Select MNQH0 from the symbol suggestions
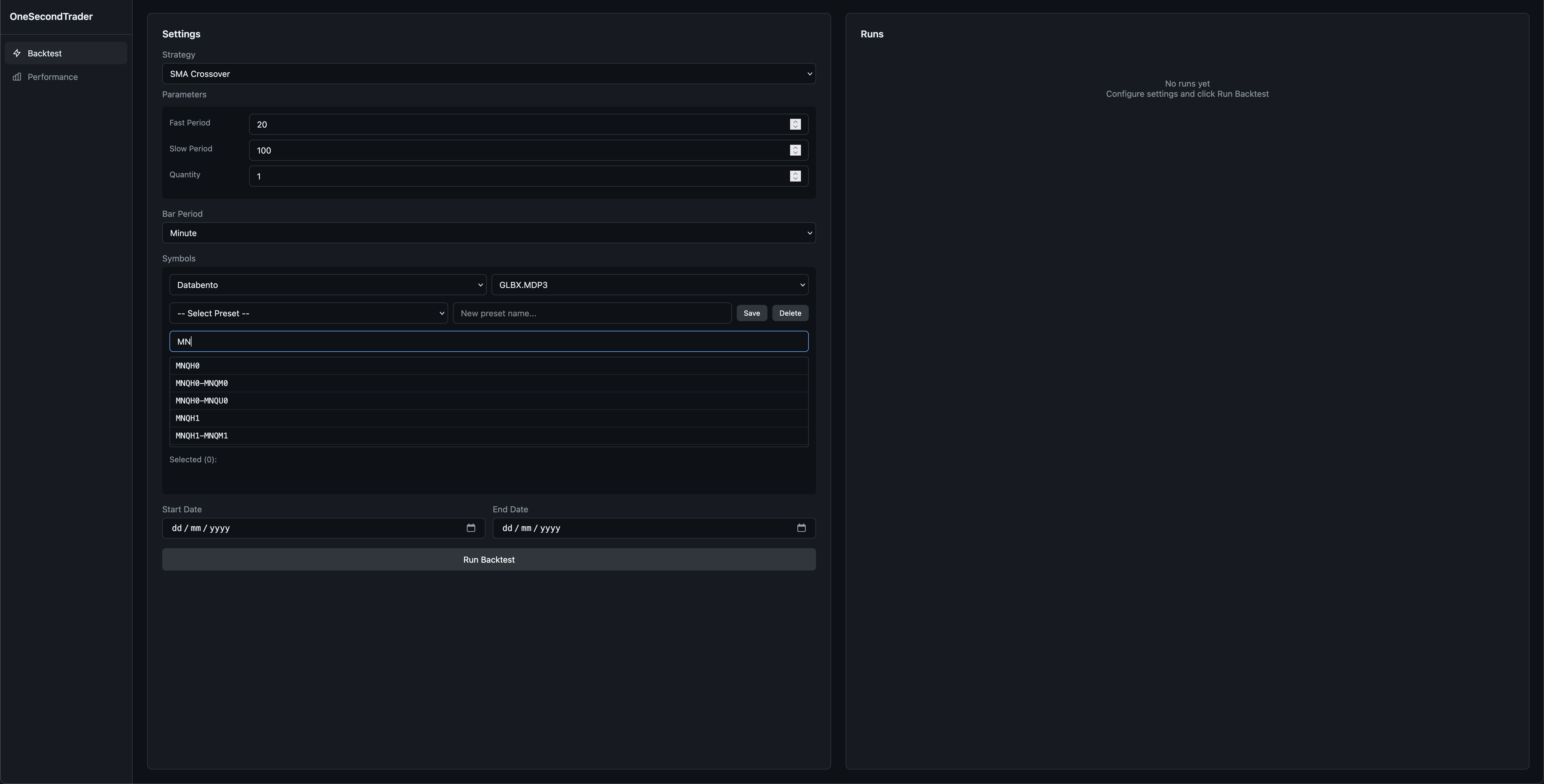Screen dimensions: 1544x784 click(x=188, y=366)
